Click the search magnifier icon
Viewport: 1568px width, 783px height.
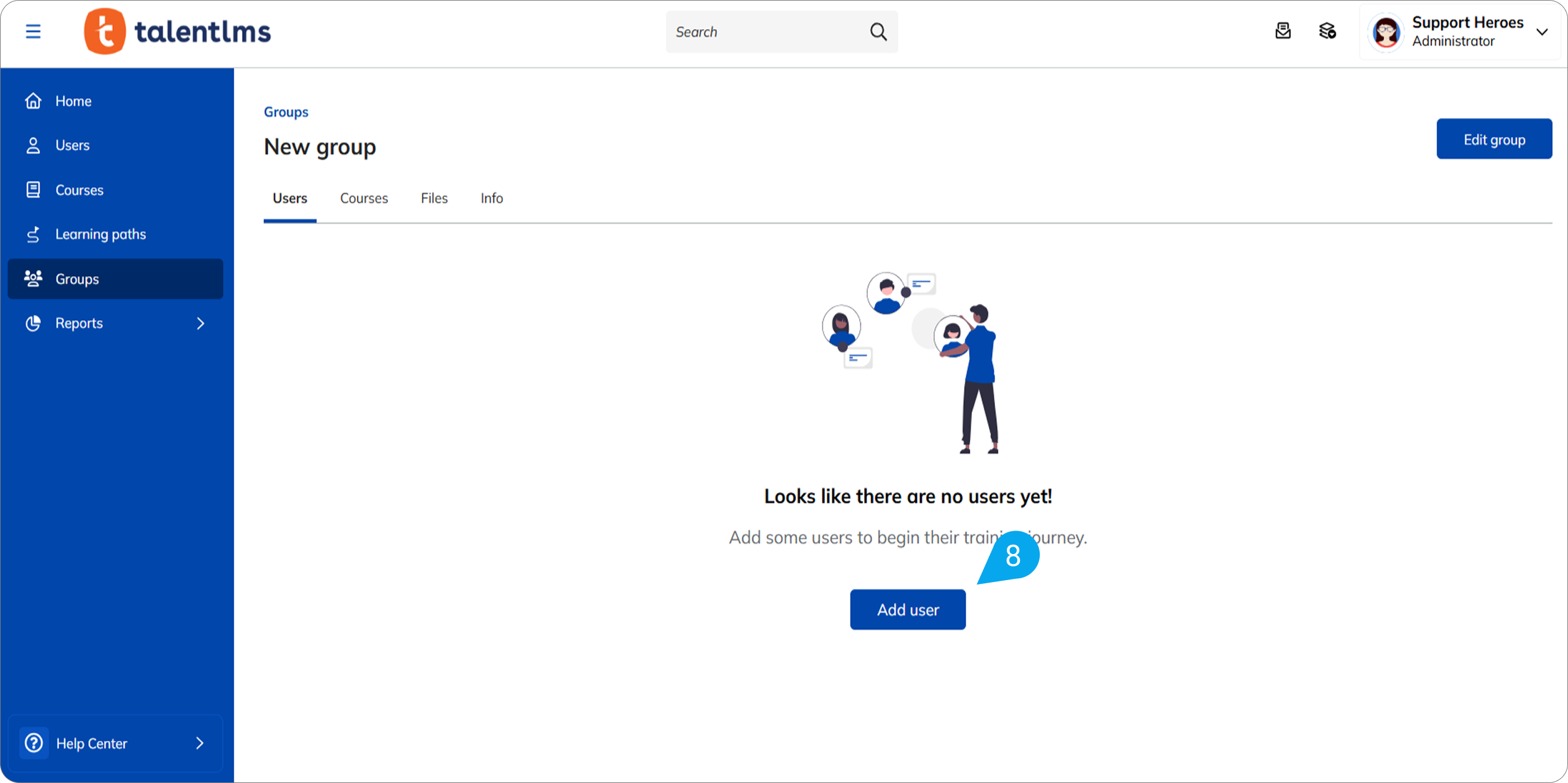(878, 32)
